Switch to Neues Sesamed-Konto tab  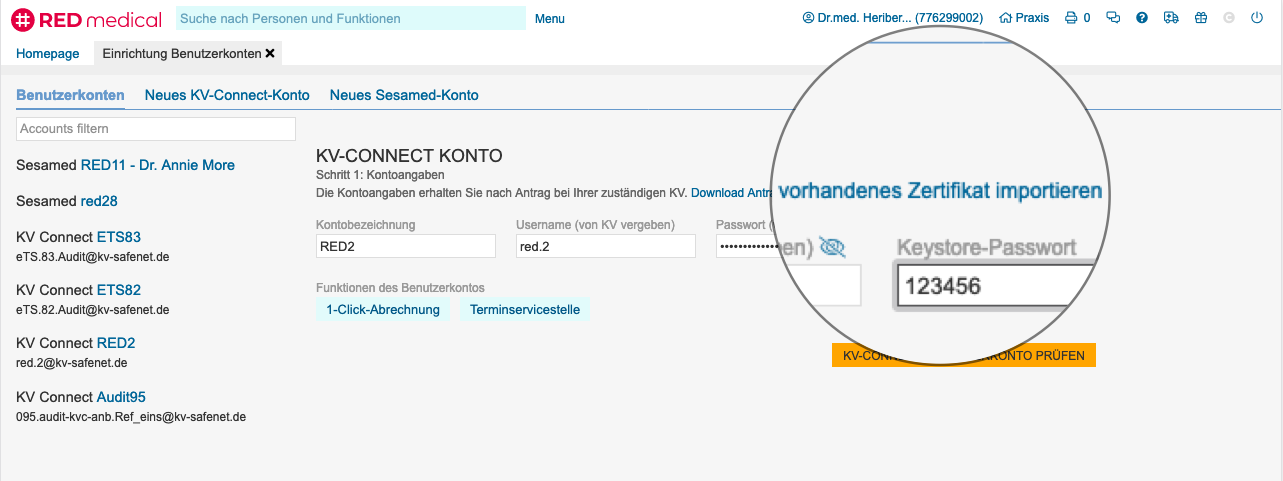[x=404, y=95]
